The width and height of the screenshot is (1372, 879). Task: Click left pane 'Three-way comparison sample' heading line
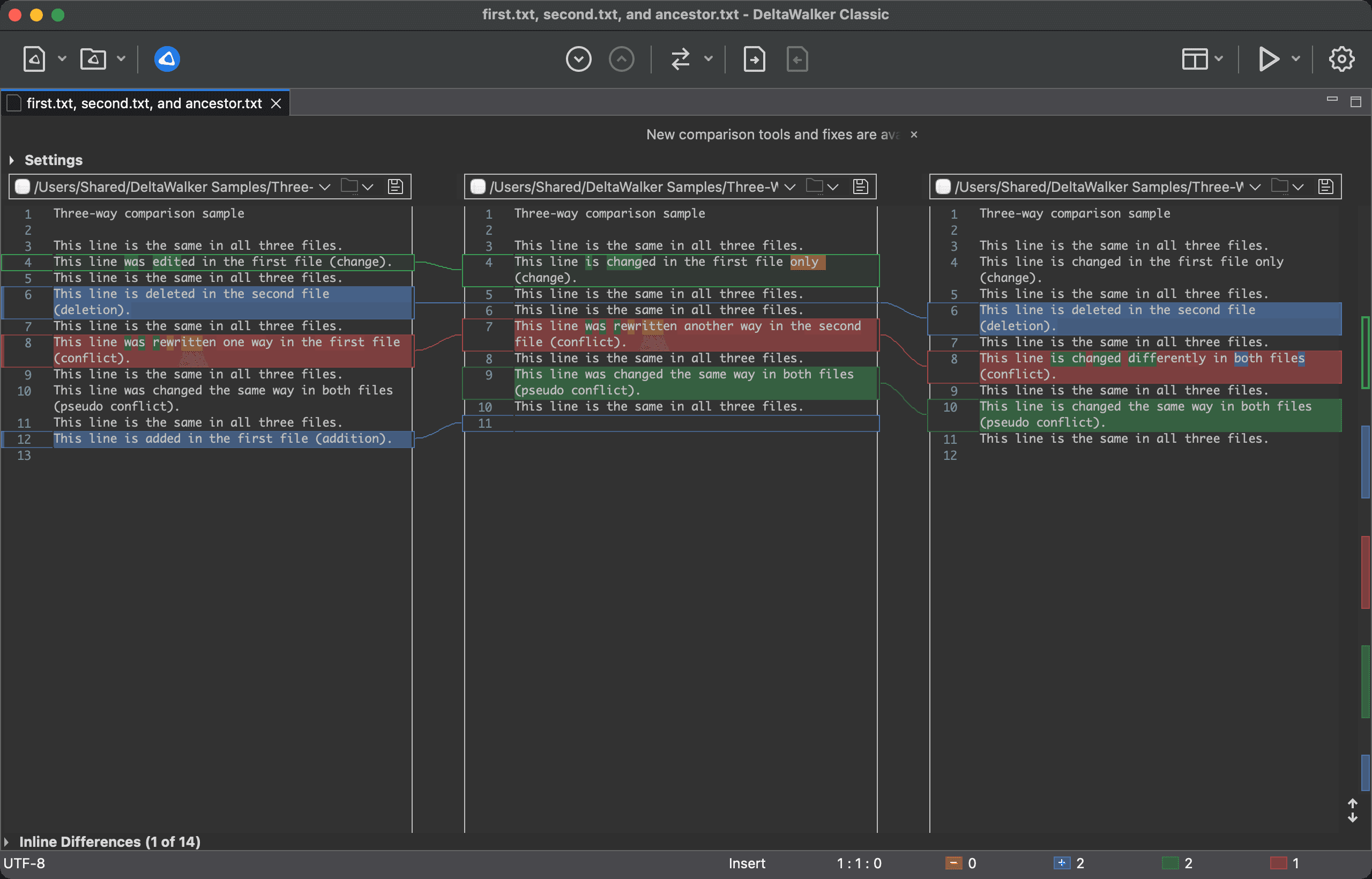[149, 213]
